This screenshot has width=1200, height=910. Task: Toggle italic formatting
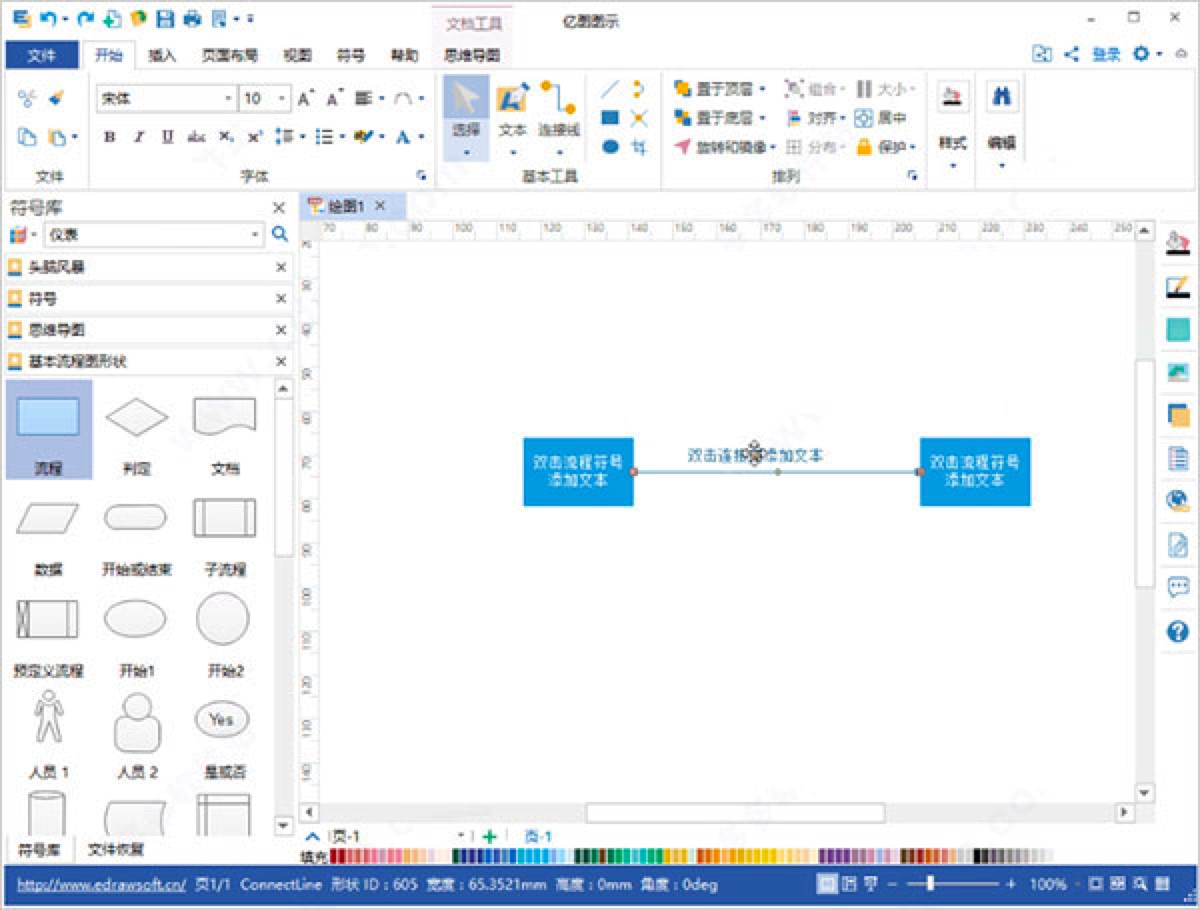point(139,137)
